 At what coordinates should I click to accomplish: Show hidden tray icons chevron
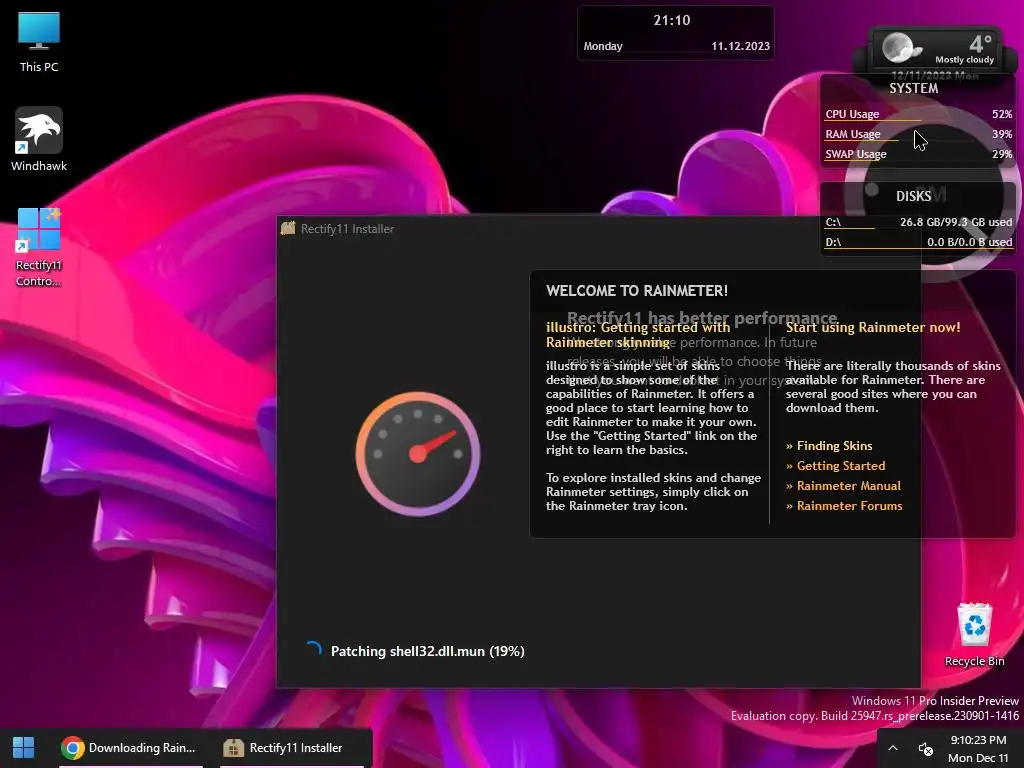(893, 748)
